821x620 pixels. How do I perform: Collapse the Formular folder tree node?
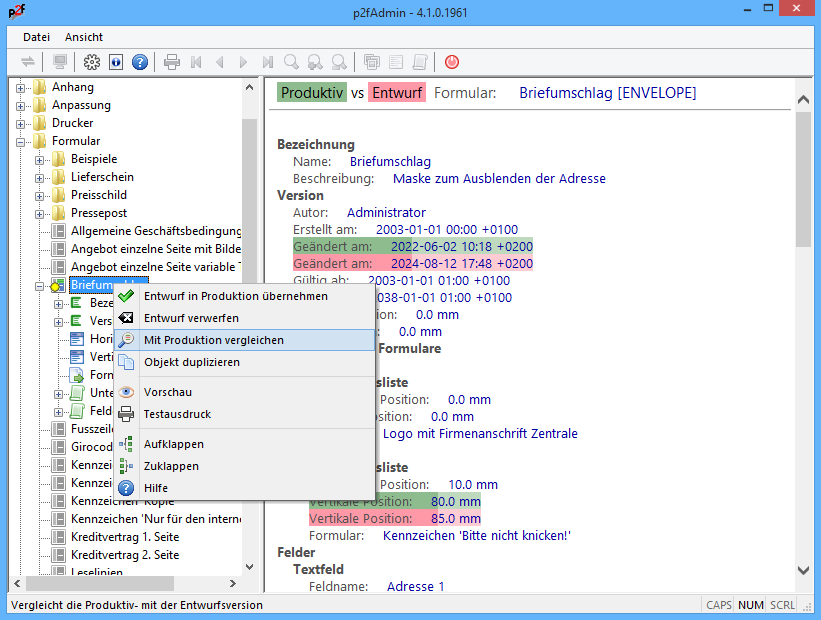21,141
